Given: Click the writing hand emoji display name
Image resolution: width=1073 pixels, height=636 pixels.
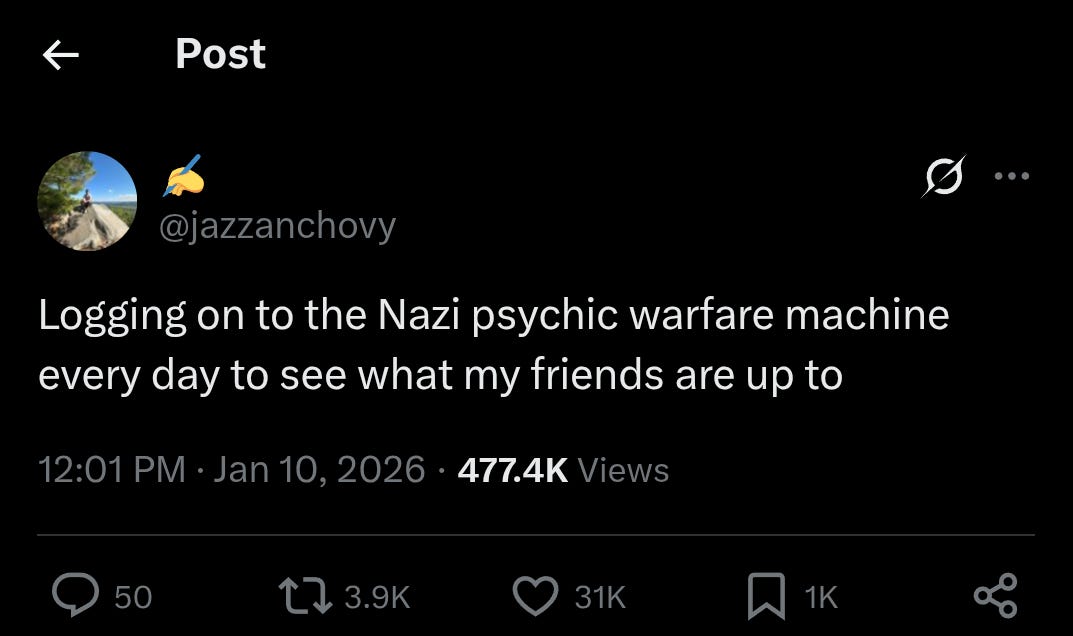Looking at the screenshot, I should click(183, 176).
